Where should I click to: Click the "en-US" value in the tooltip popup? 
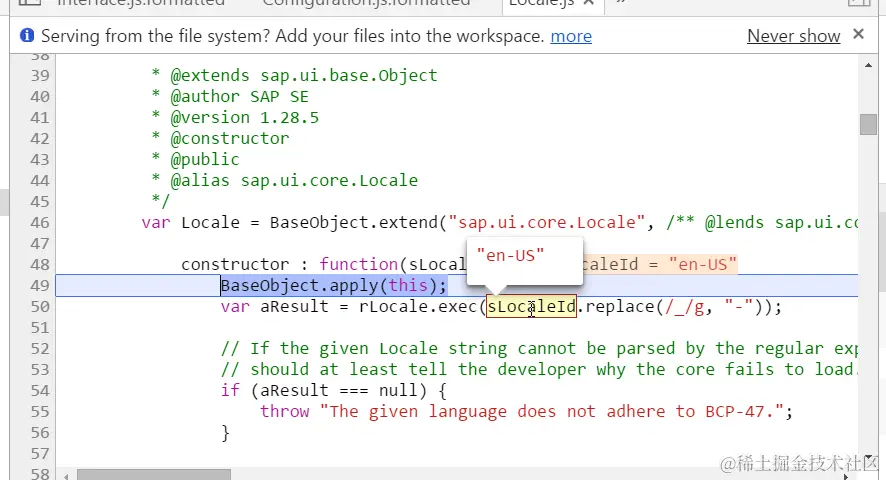(510, 256)
